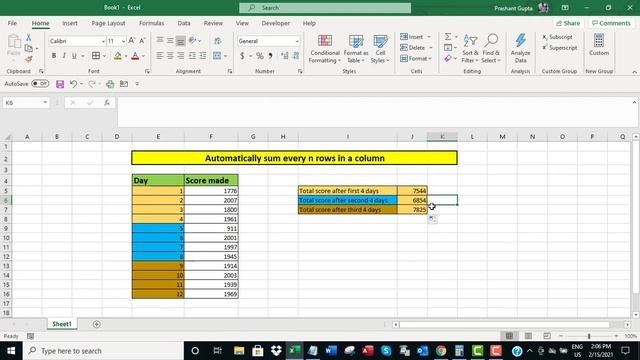
Task: Click the Insert Function fx icon
Action: pyautogui.click(x=107, y=103)
